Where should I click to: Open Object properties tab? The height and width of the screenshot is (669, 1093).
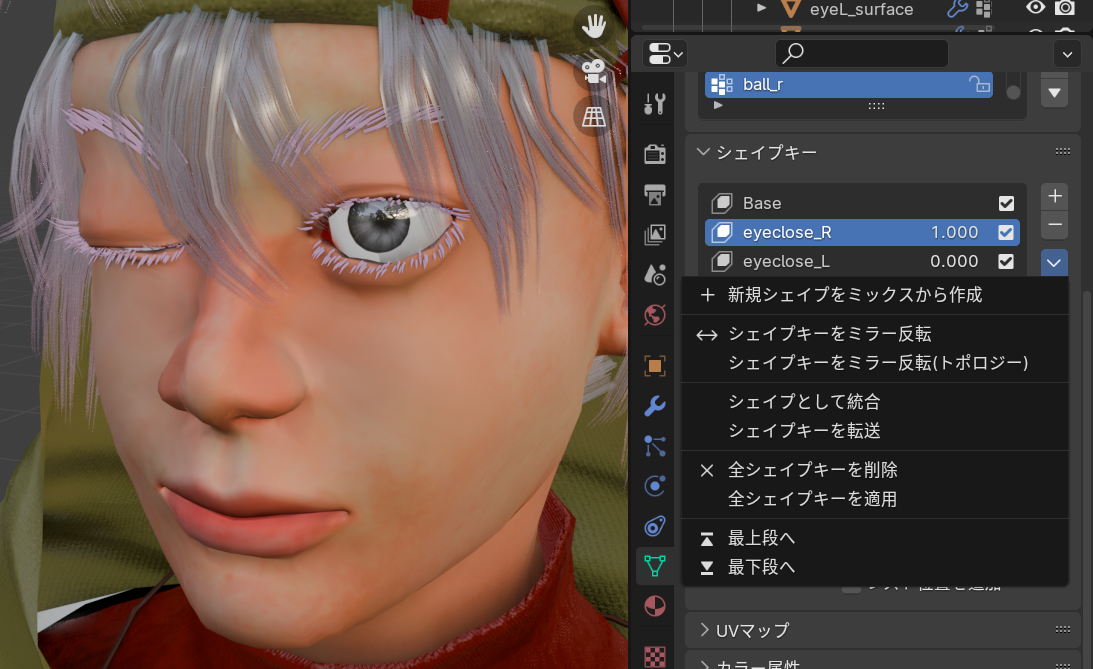pyautogui.click(x=655, y=365)
